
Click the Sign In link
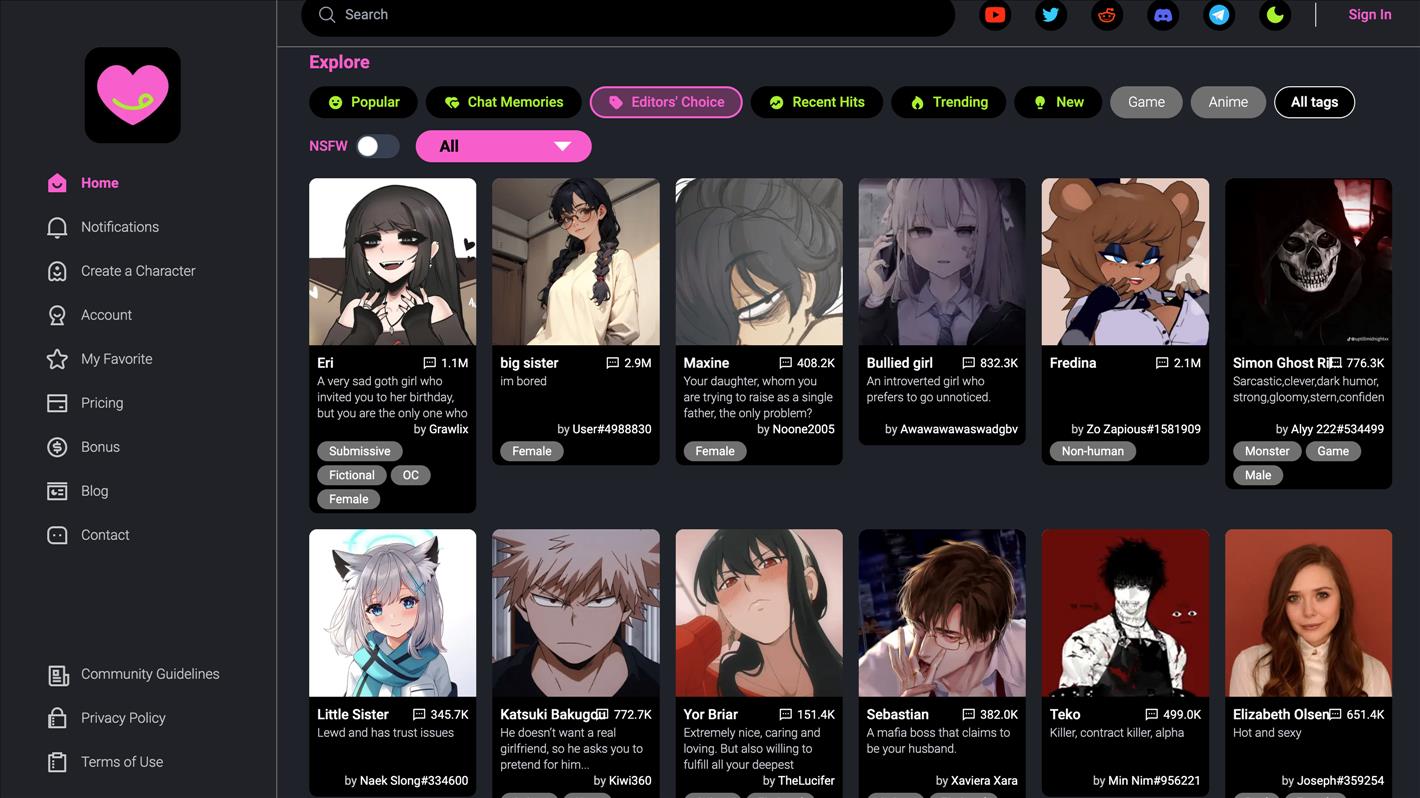[1369, 15]
